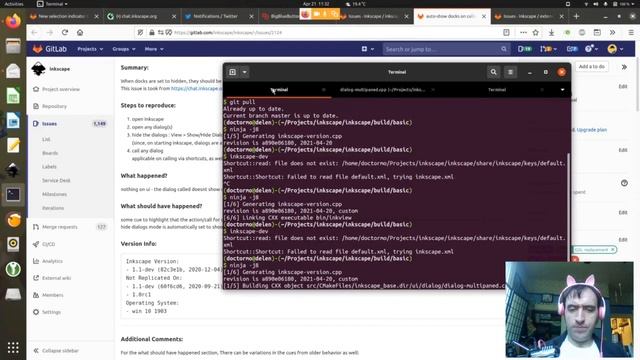Click the GitLab logo
The height and width of the screenshot is (360, 640).
49,49
